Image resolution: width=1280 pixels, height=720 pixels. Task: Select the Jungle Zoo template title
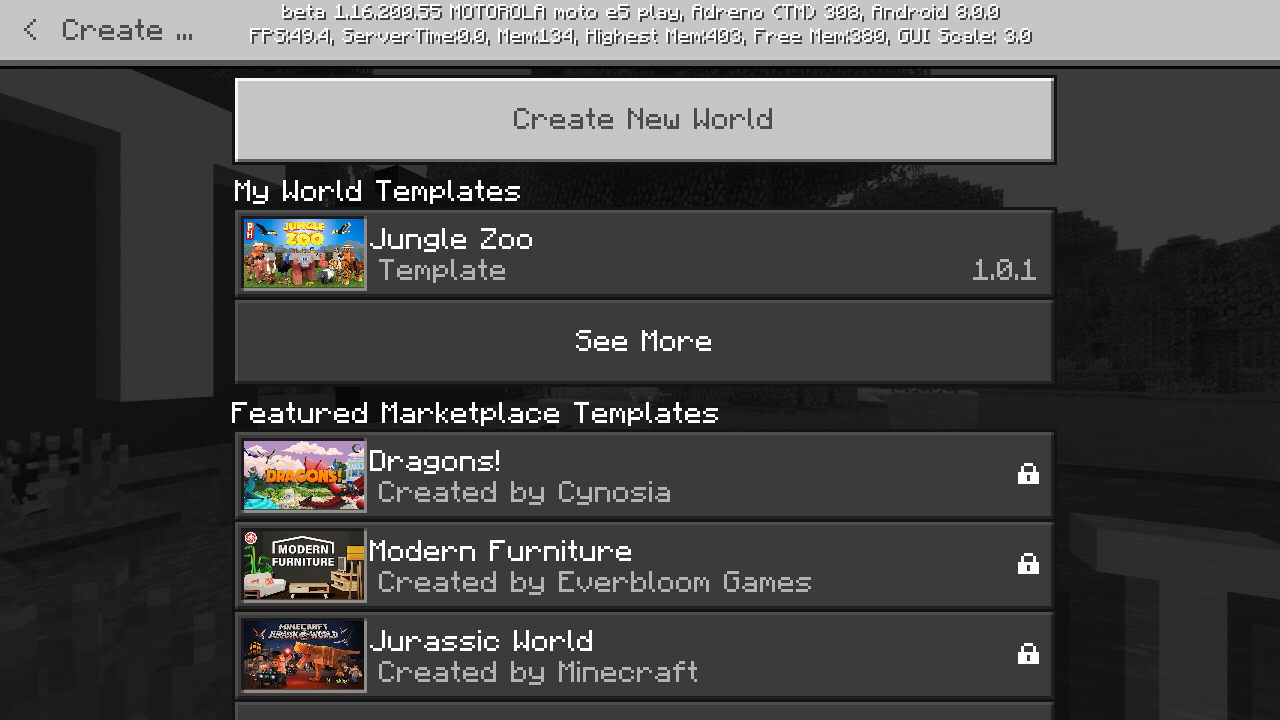click(451, 239)
